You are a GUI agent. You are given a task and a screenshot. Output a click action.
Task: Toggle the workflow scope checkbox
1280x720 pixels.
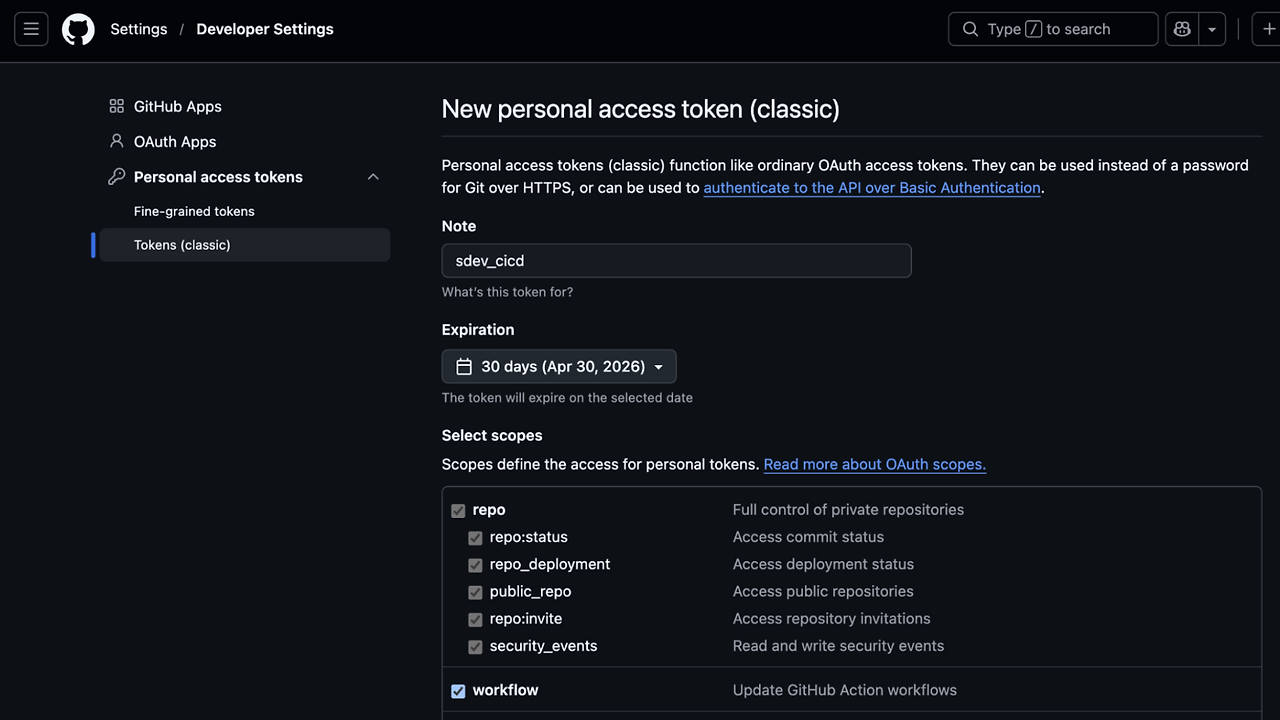[x=458, y=691]
